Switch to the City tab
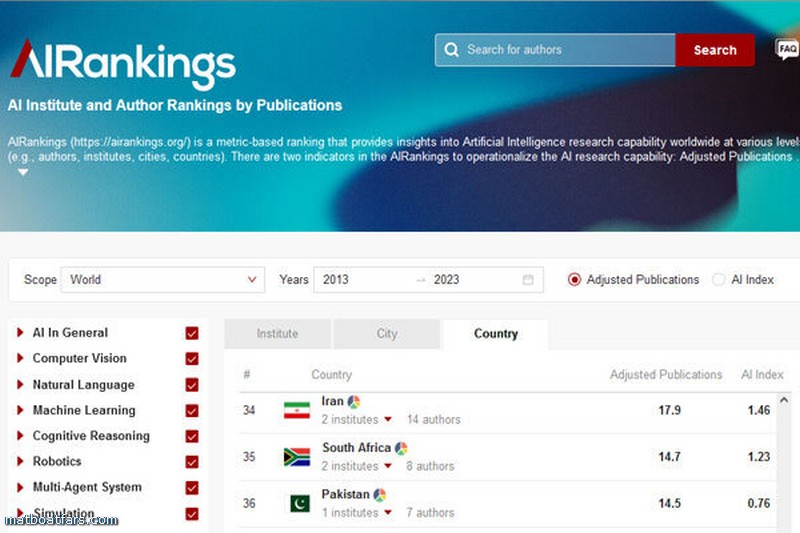This screenshot has height=533, width=800. (387, 334)
